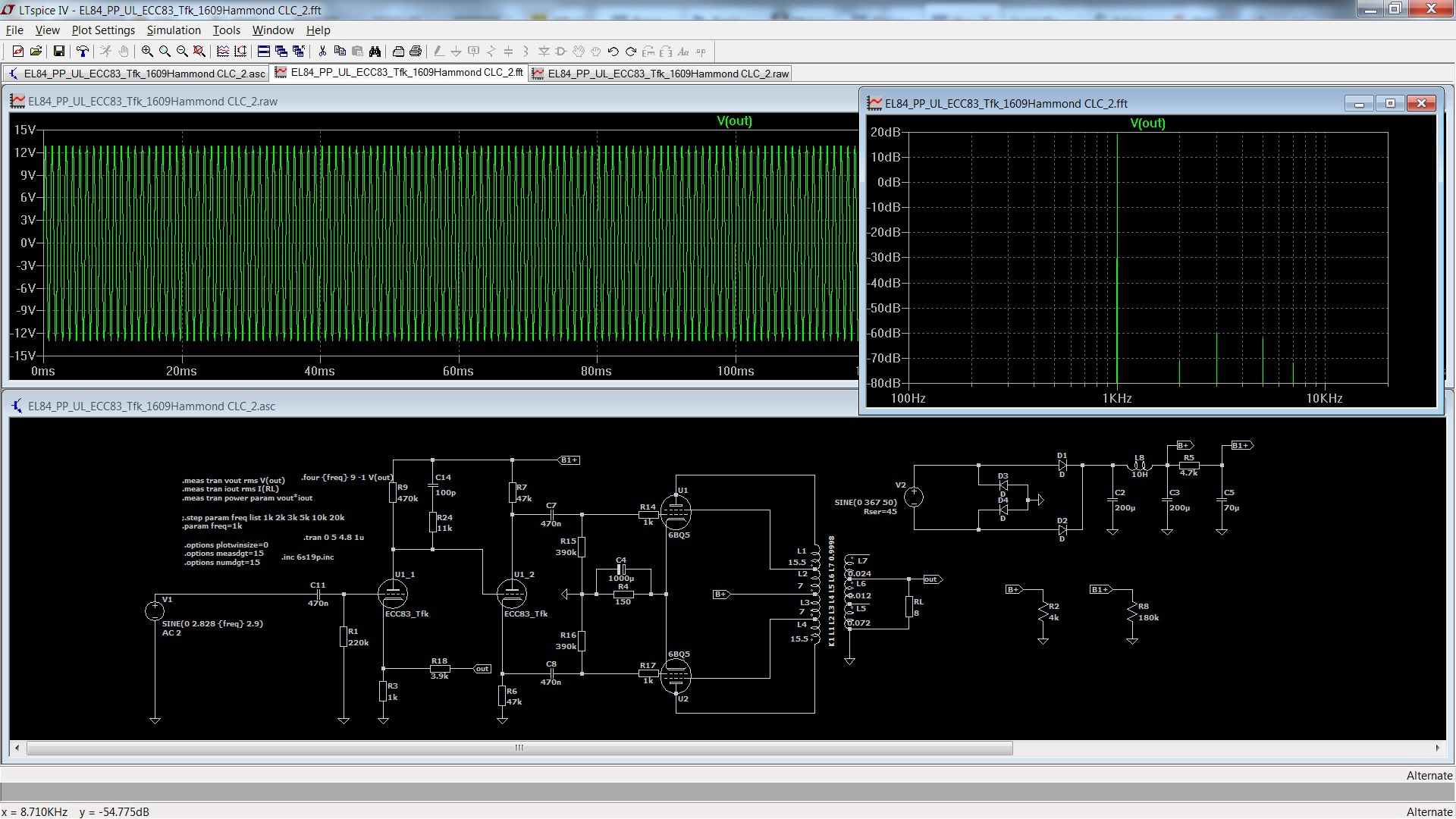Click the Zoom to Fit icon

[199, 52]
